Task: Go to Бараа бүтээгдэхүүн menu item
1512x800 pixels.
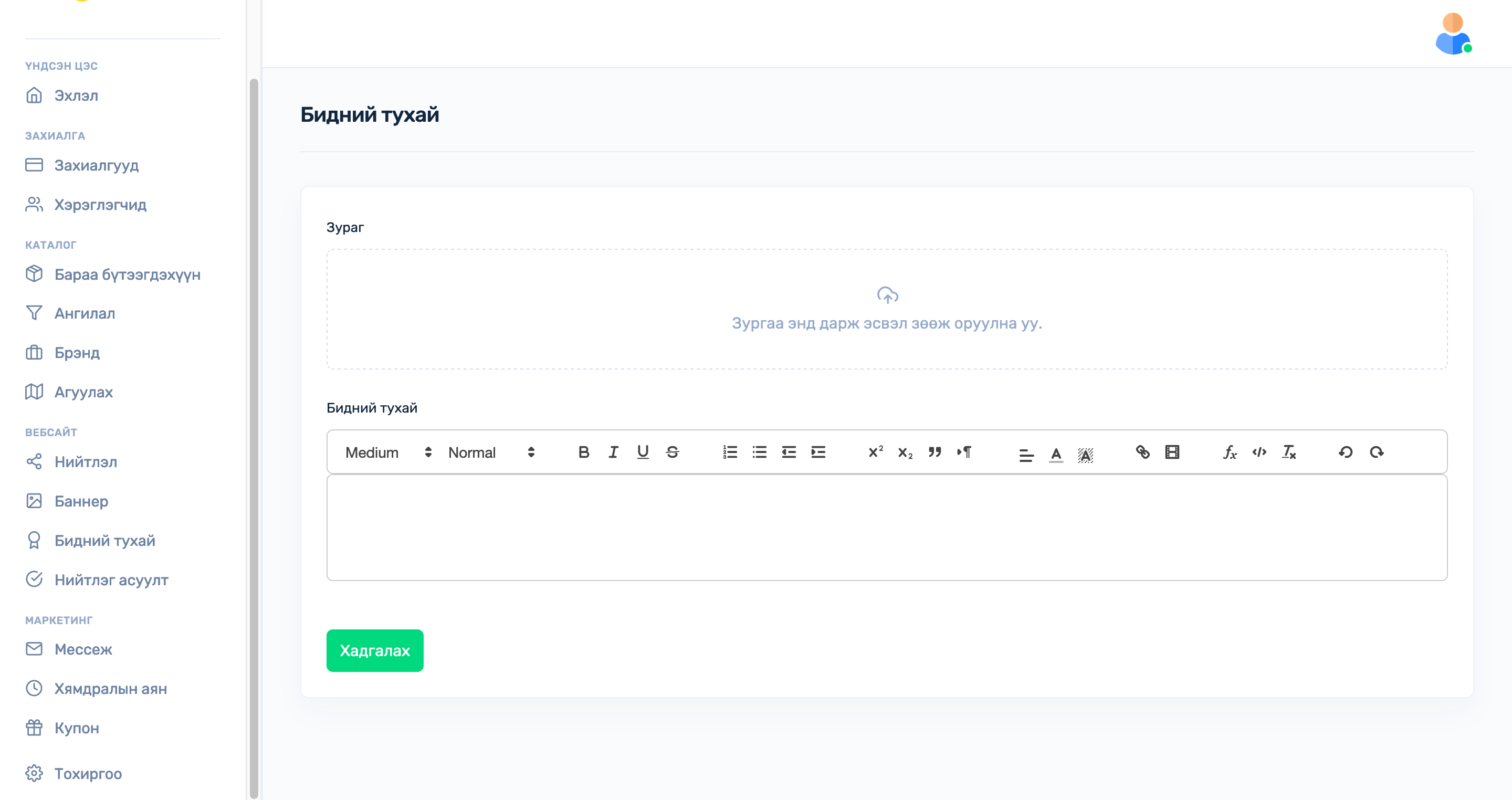Action: click(x=127, y=275)
